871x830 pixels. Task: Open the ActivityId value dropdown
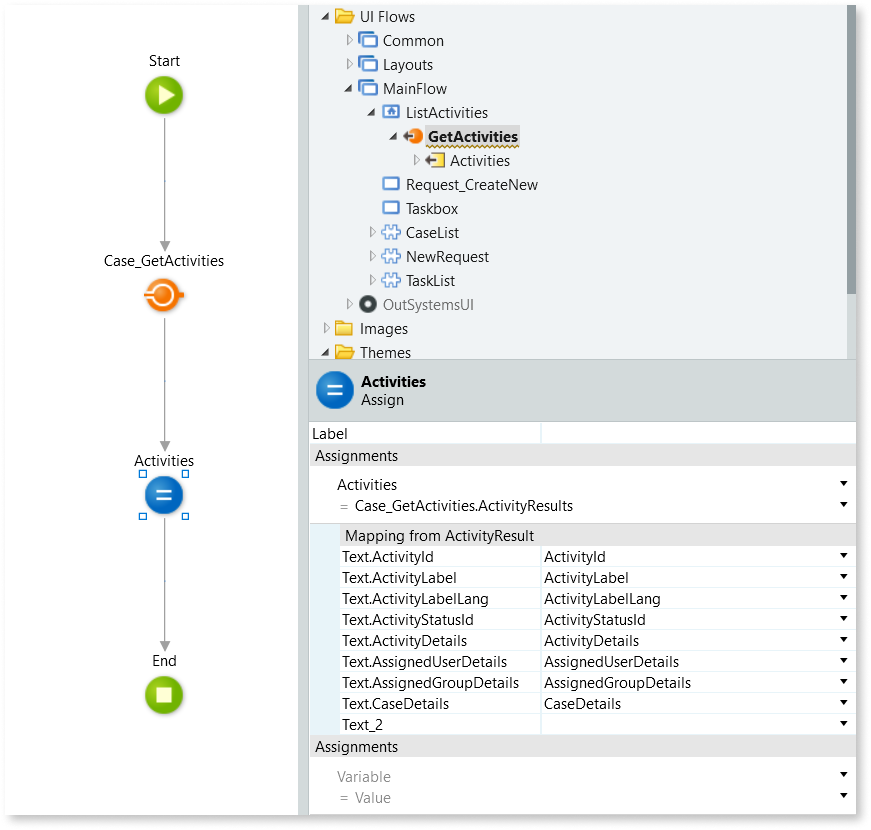[843, 556]
